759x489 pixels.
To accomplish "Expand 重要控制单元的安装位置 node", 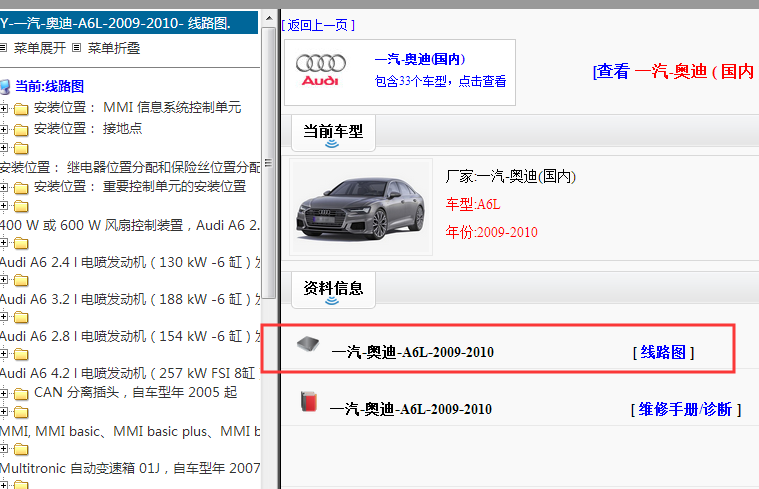I will coord(3,187).
